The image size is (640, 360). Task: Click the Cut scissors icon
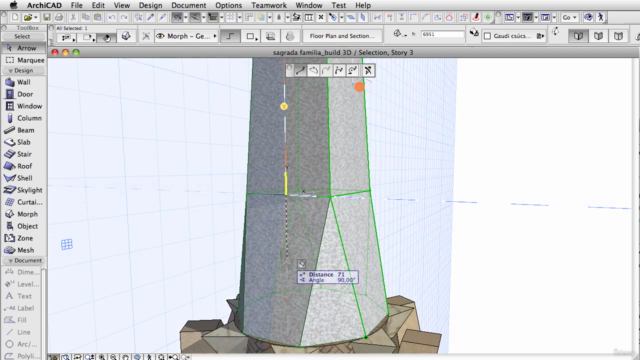pos(73,17)
